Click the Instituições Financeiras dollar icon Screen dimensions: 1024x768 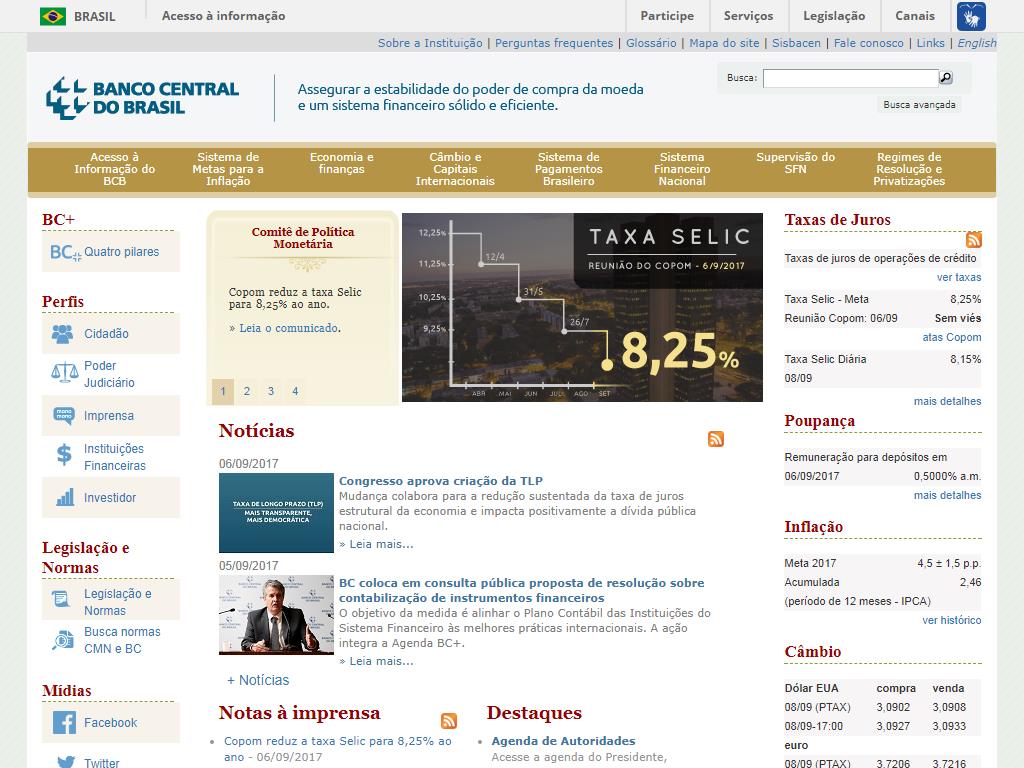point(64,454)
